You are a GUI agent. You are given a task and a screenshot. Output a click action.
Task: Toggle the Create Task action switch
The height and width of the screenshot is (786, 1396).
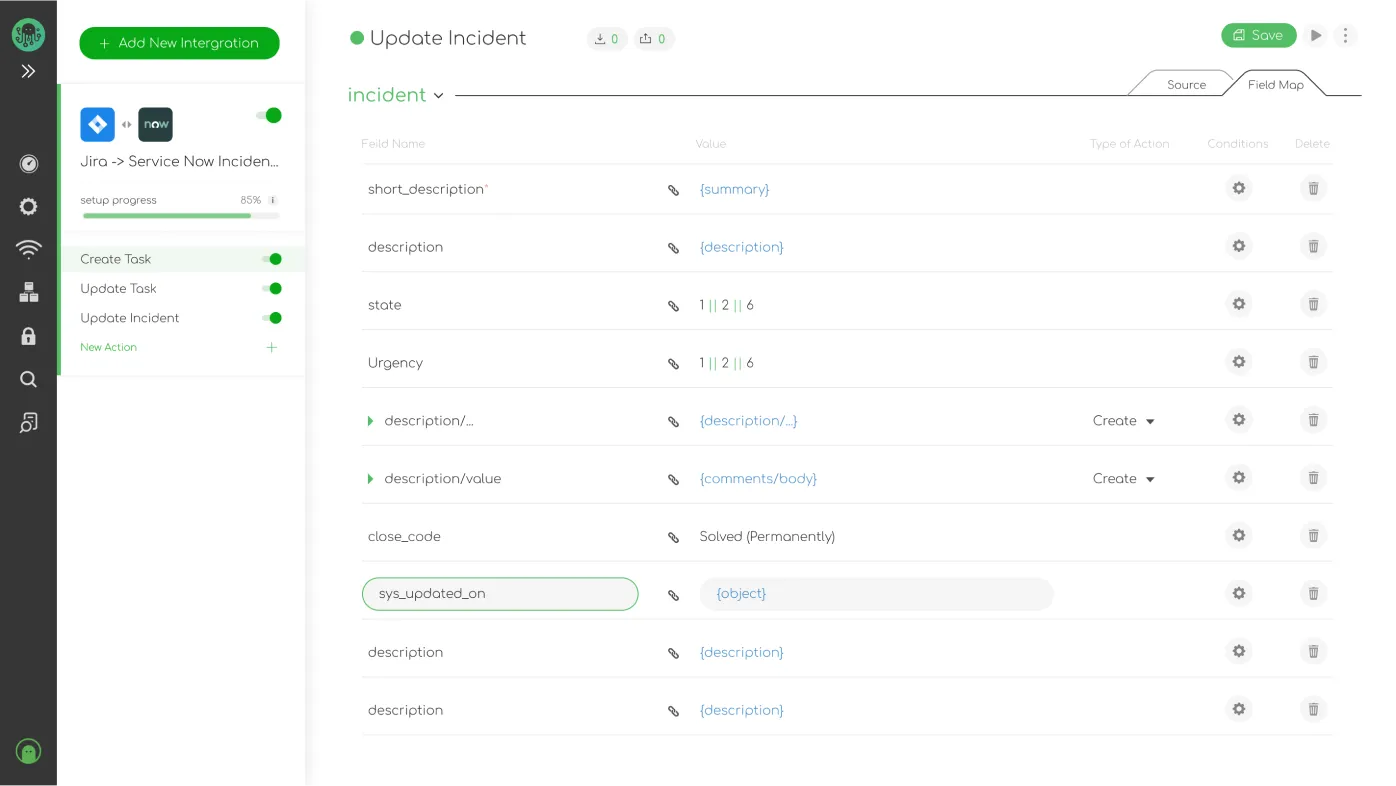pyautogui.click(x=272, y=259)
